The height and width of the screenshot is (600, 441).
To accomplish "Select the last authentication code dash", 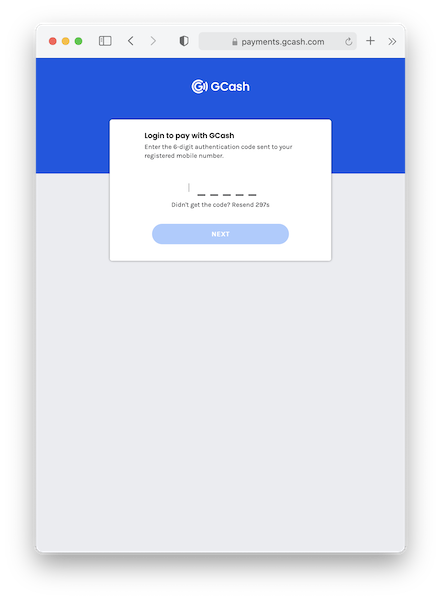I will (252, 195).
